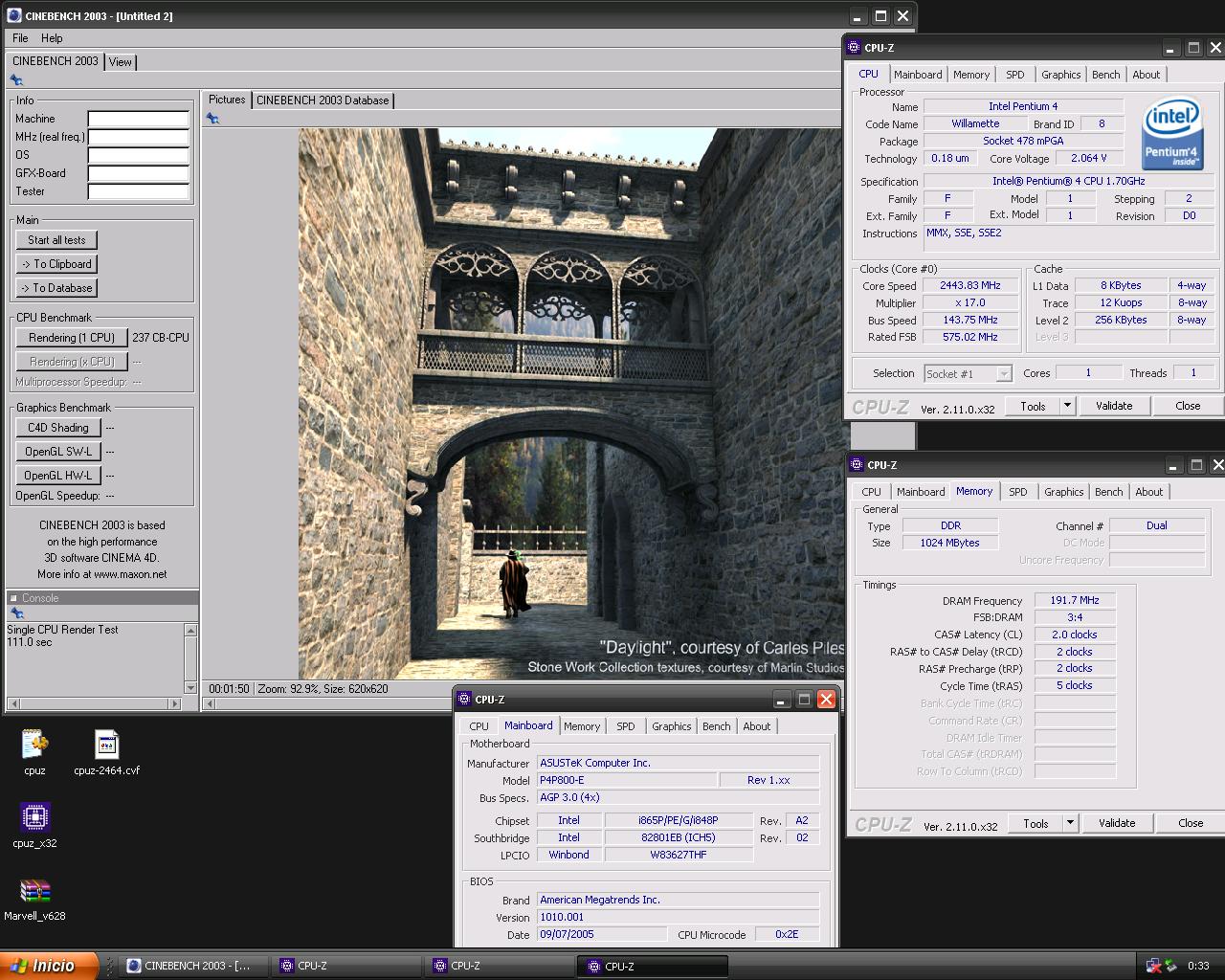Click Tools button in top CPU-Z window
Viewport: 1225px width, 980px height.
coord(1033,406)
